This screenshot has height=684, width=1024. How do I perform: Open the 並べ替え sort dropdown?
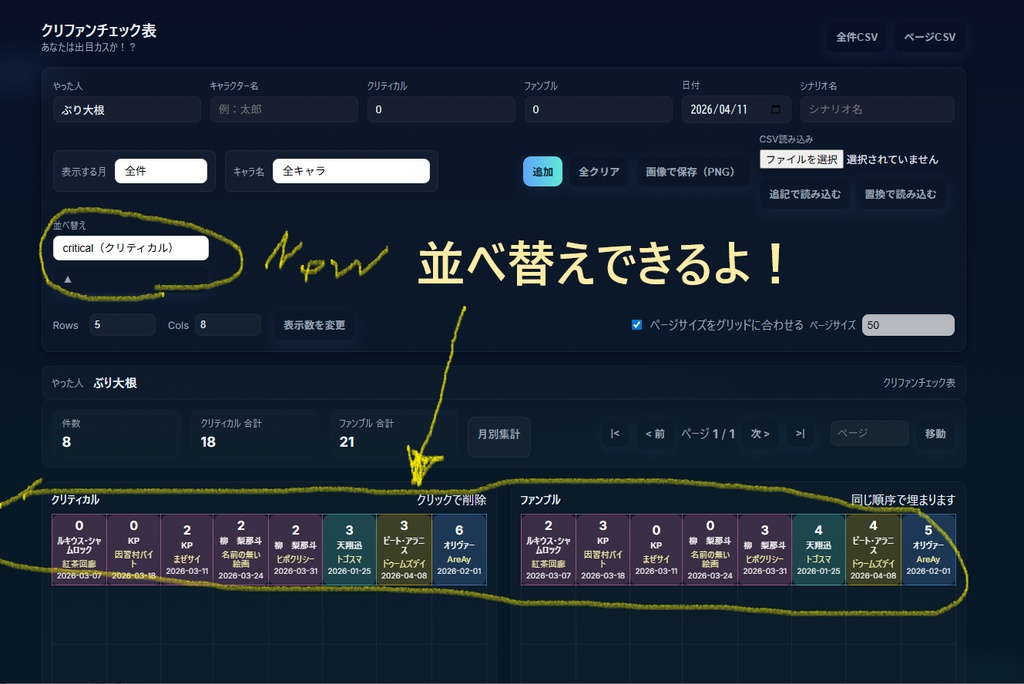[131, 248]
